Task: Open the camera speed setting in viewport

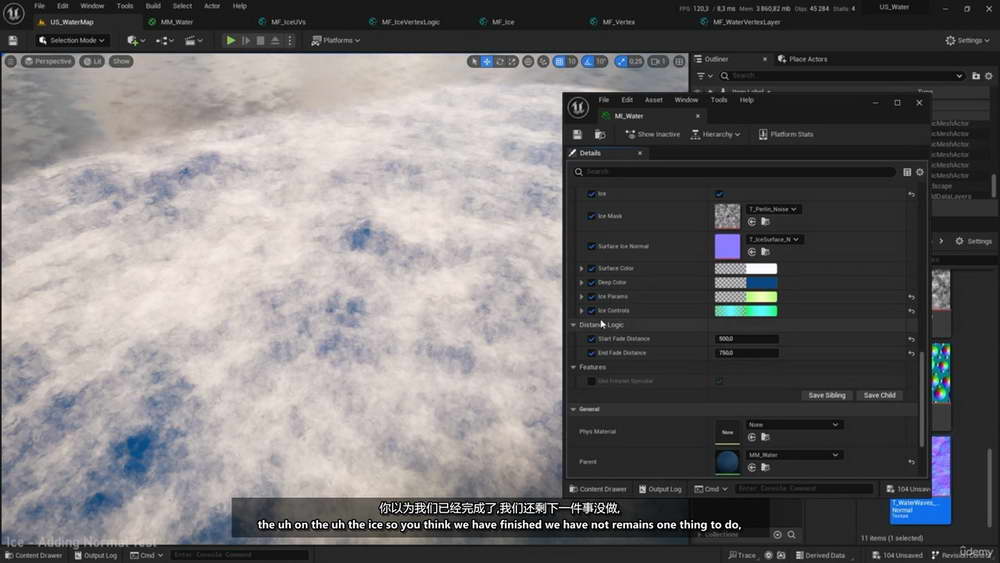Action: 658,61
